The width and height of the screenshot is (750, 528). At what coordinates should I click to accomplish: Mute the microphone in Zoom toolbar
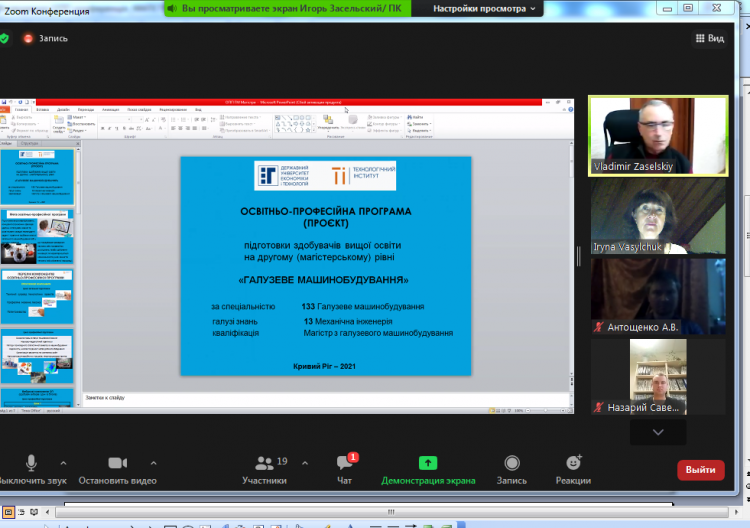[31, 463]
